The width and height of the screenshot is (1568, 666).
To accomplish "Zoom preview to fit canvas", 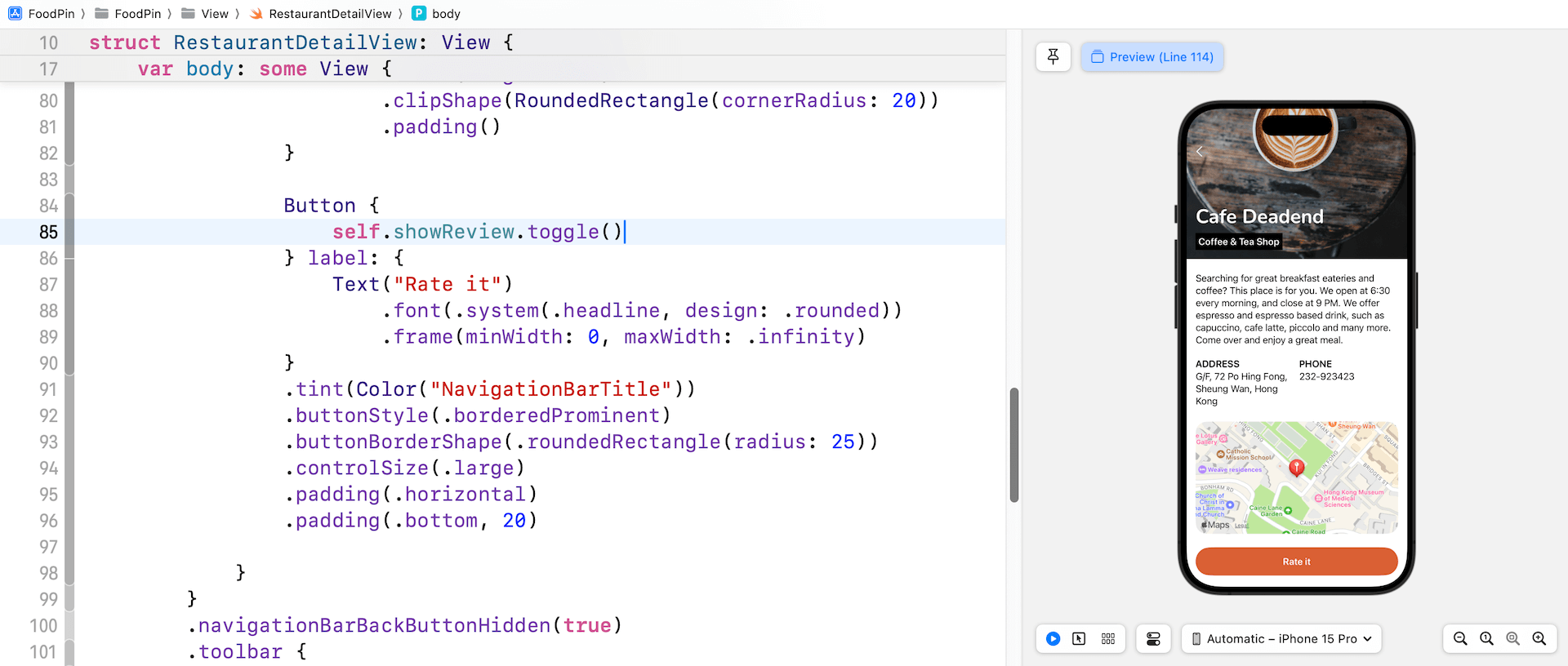I will point(1513,639).
